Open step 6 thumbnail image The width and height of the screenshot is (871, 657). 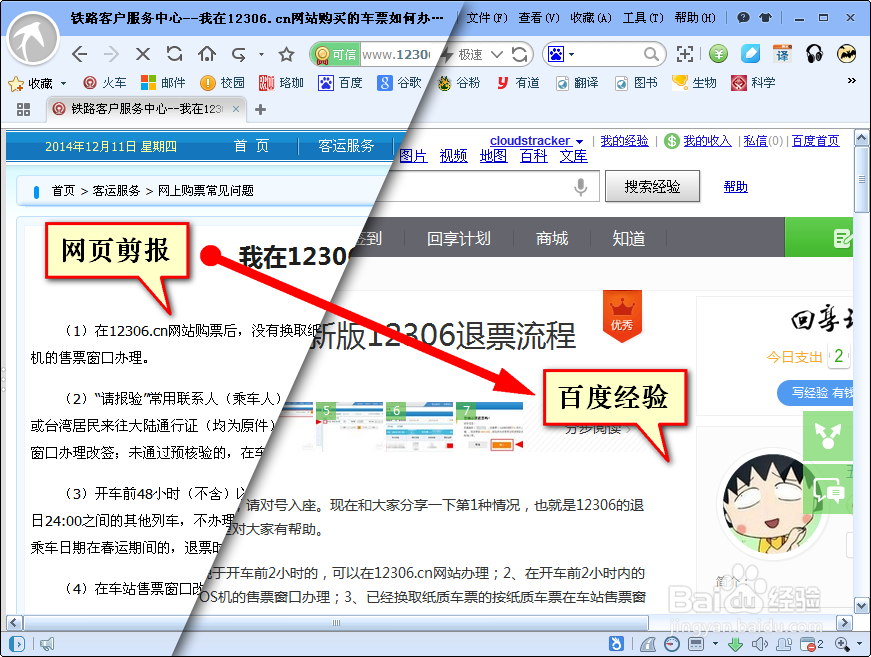pos(419,426)
